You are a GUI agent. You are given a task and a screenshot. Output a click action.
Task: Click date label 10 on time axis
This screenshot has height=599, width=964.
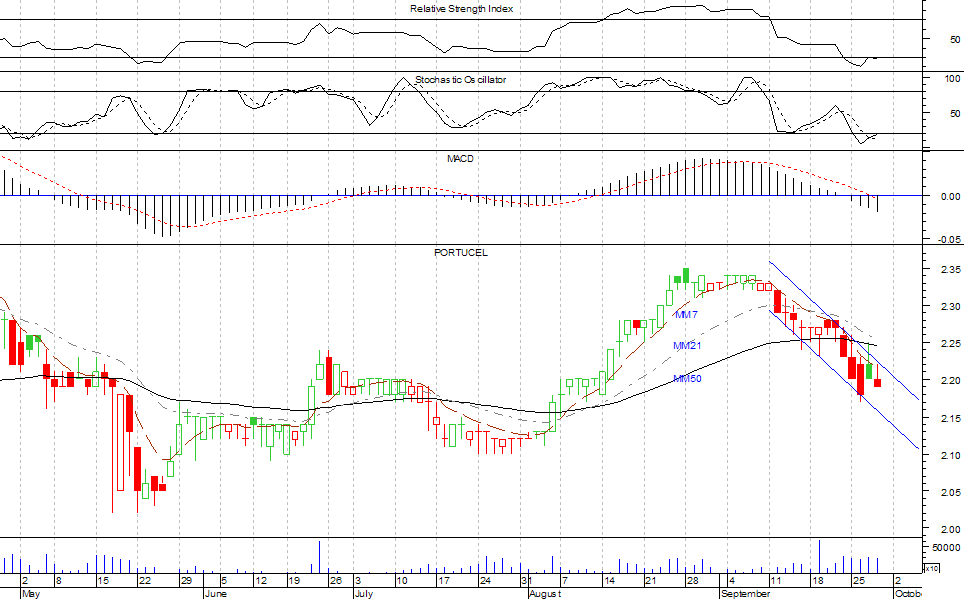point(401,581)
